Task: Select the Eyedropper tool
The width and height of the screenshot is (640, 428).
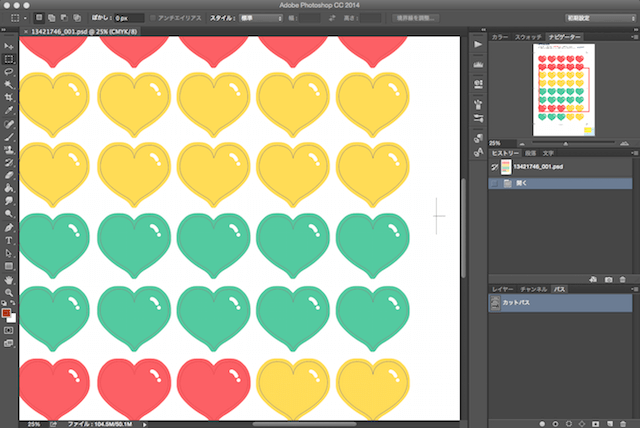Action: [x=9, y=110]
